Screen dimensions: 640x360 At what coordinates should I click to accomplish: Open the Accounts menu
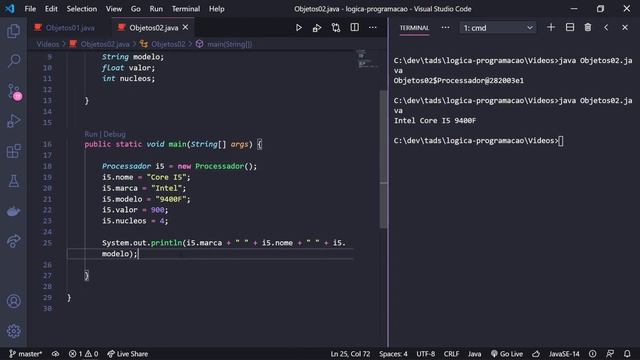(13, 301)
